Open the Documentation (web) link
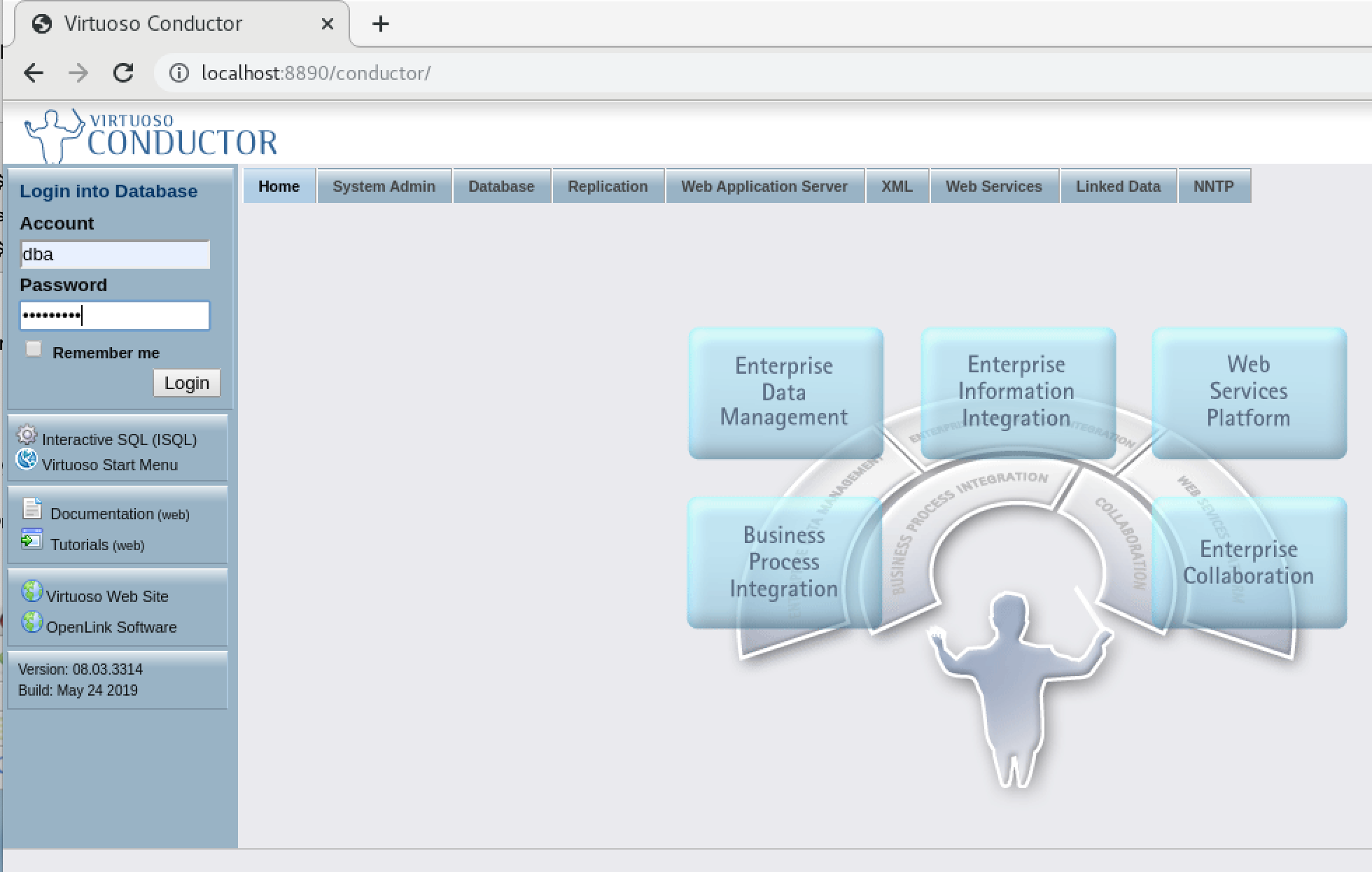 [x=120, y=514]
